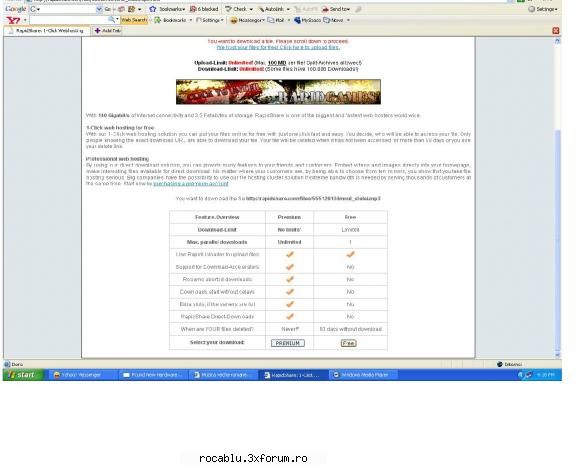Screen dimensions: 581x465
Task: Switch to Windows Media Player taskbar item
Action: 363,375
